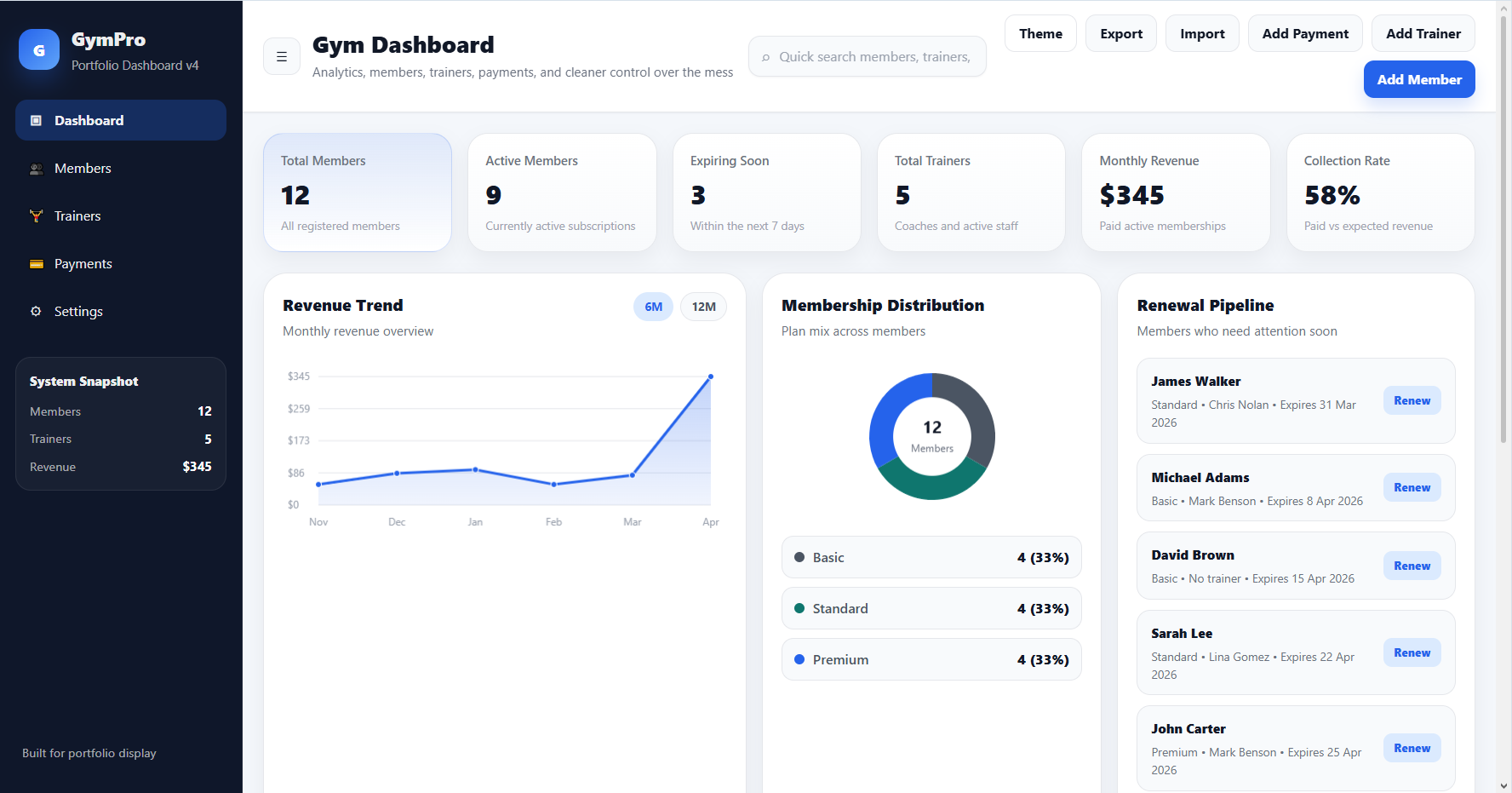Viewport: 1512px width, 793px height.
Task: Click the Add Member button
Action: click(1419, 79)
